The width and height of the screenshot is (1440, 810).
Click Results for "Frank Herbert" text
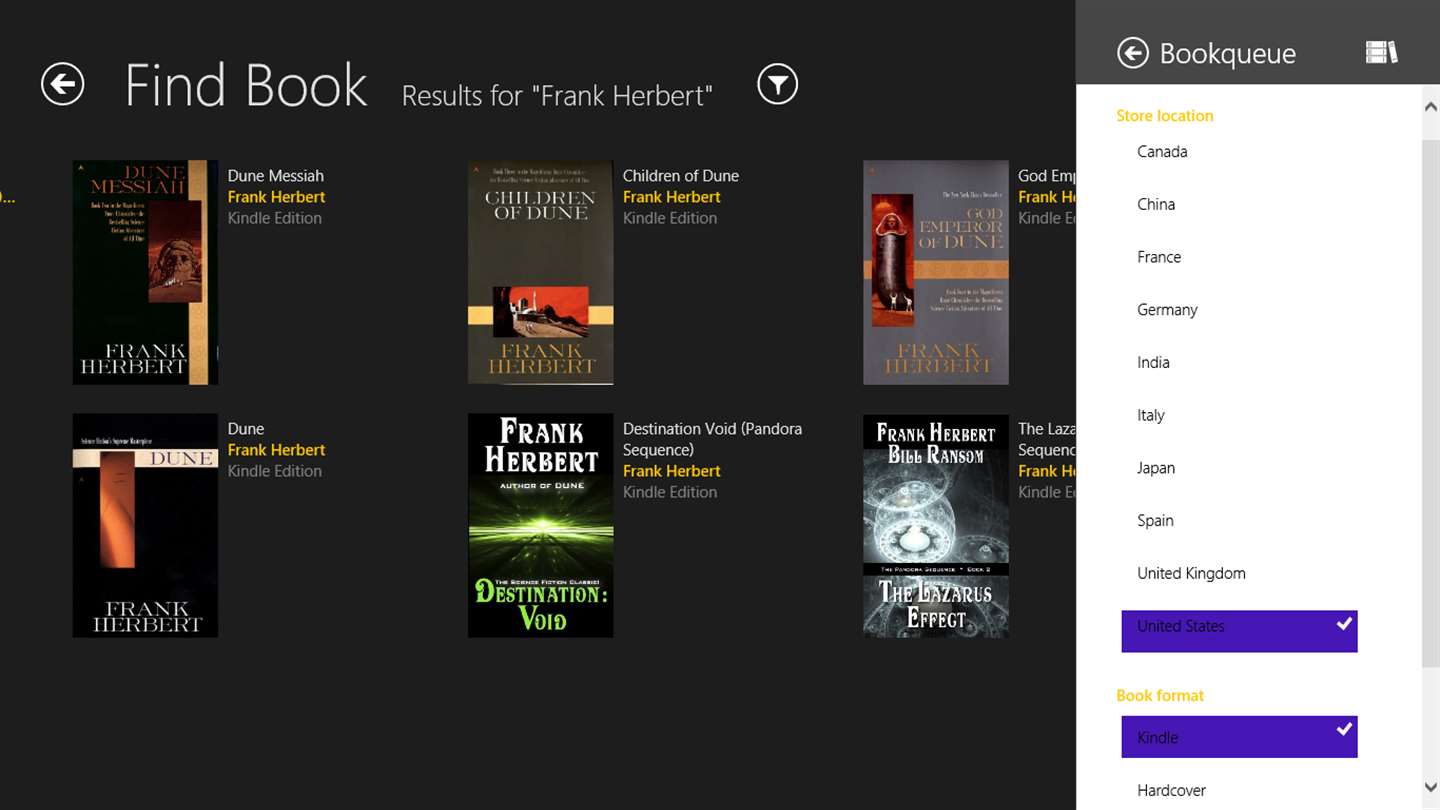pyautogui.click(x=557, y=95)
